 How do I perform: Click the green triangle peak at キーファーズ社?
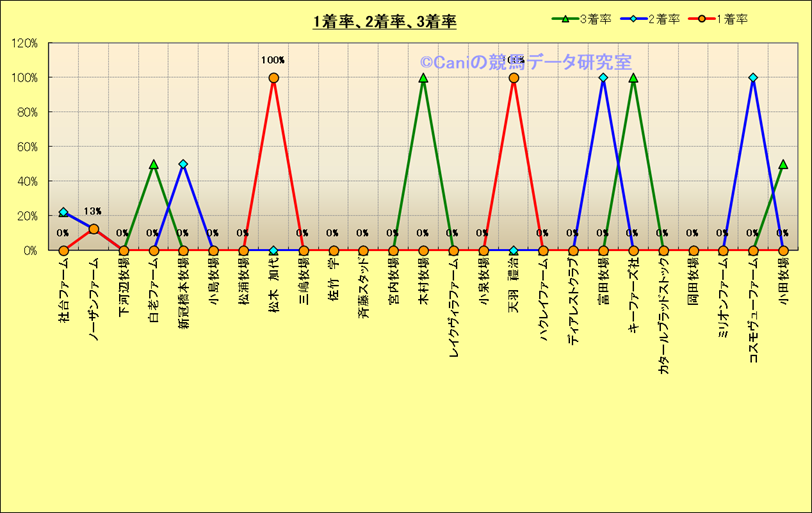coord(633,78)
